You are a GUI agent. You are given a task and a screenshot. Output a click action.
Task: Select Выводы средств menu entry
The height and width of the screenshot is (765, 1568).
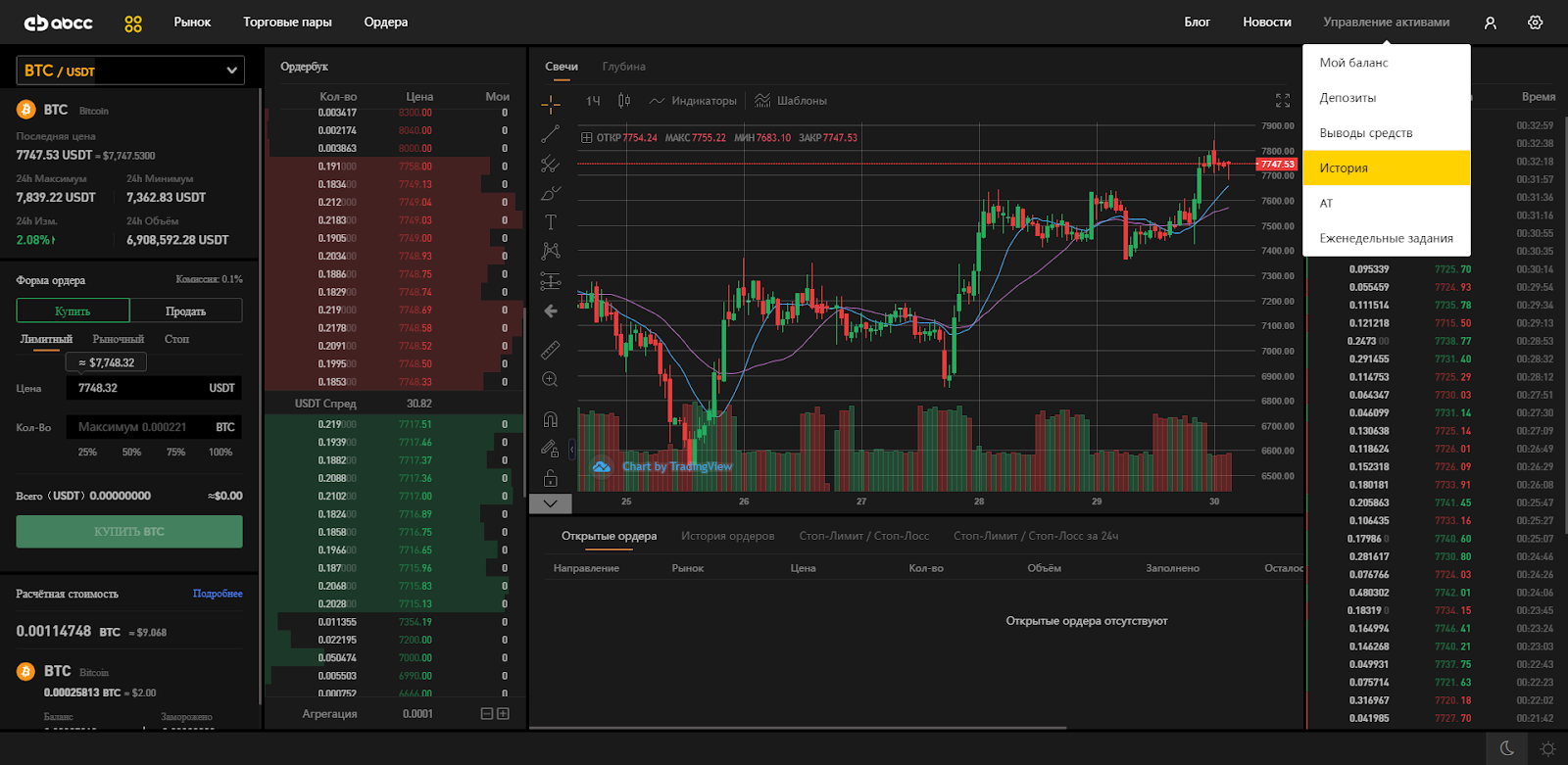1387,133
